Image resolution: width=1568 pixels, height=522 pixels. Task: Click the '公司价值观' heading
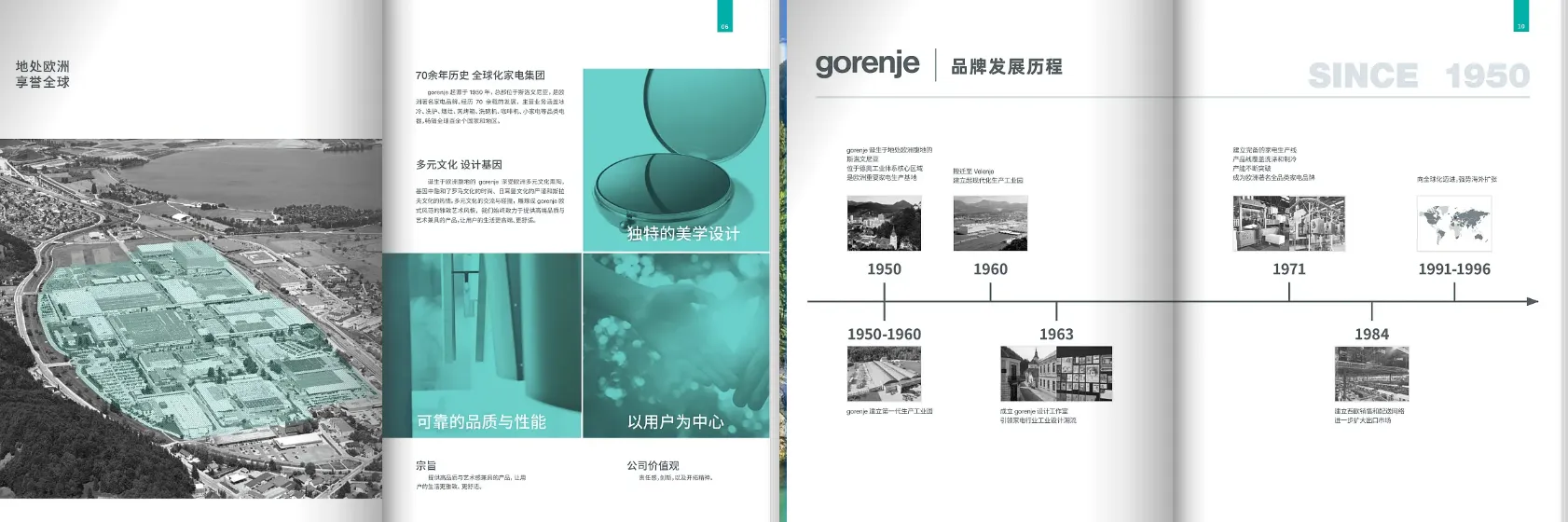[653, 465]
